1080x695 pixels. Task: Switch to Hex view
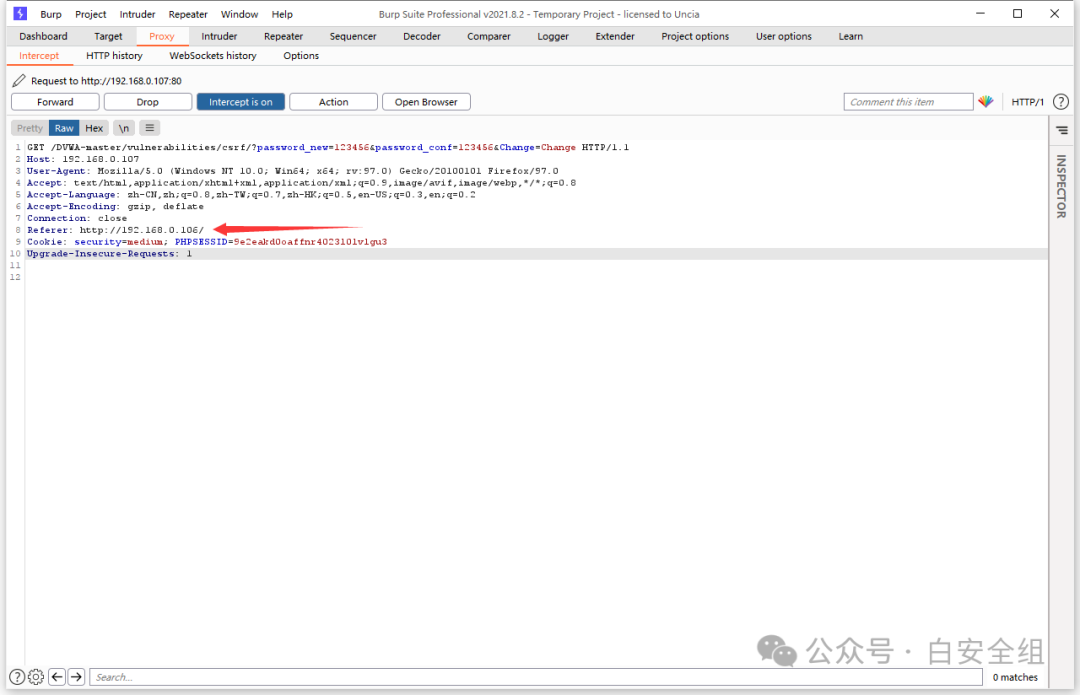click(x=94, y=128)
